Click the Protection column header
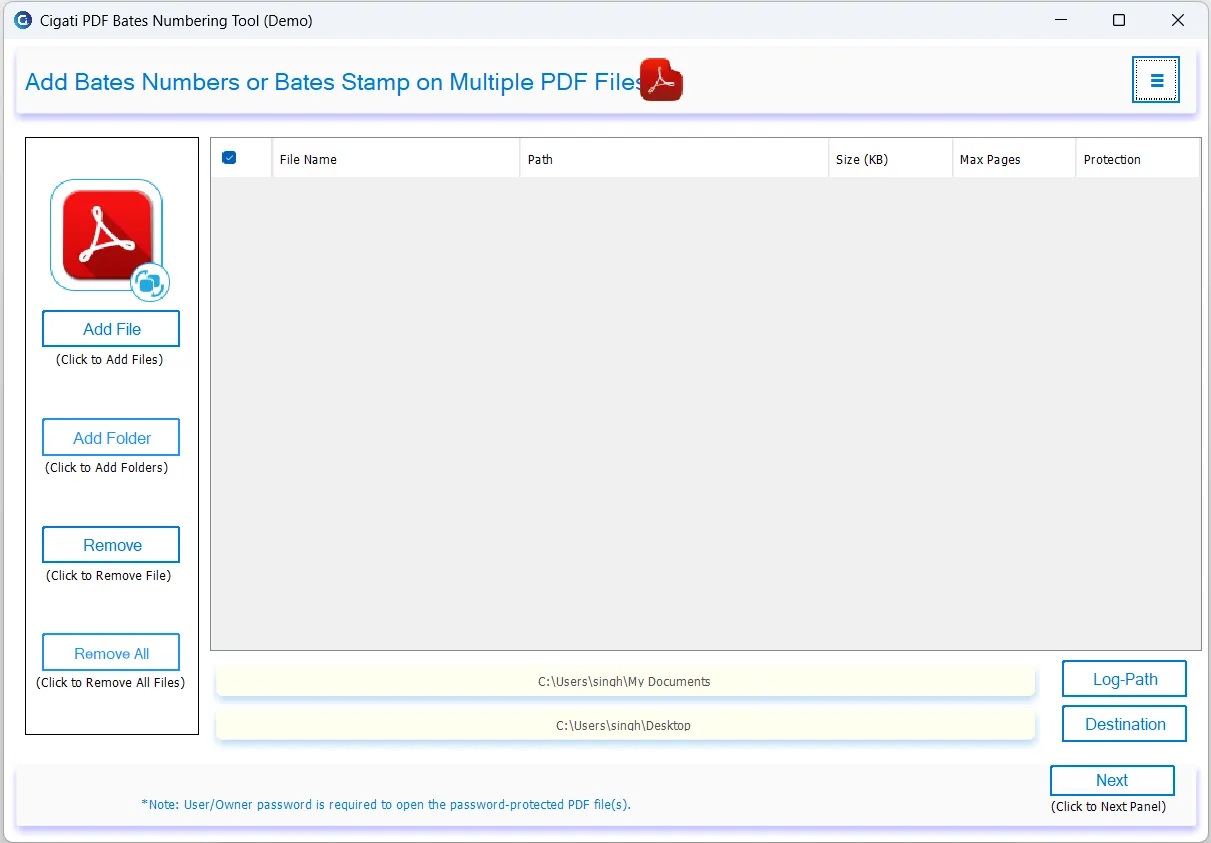 1136,159
